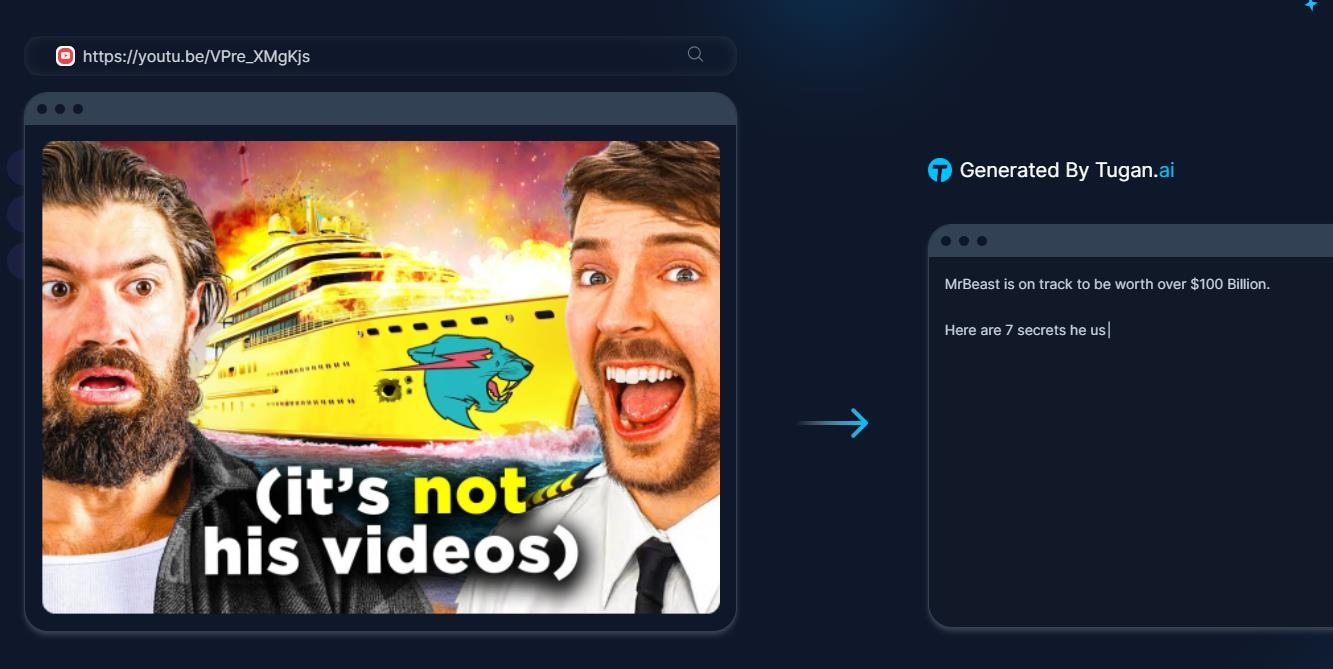Click the YouTube icon in the URL bar

click(65, 56)
